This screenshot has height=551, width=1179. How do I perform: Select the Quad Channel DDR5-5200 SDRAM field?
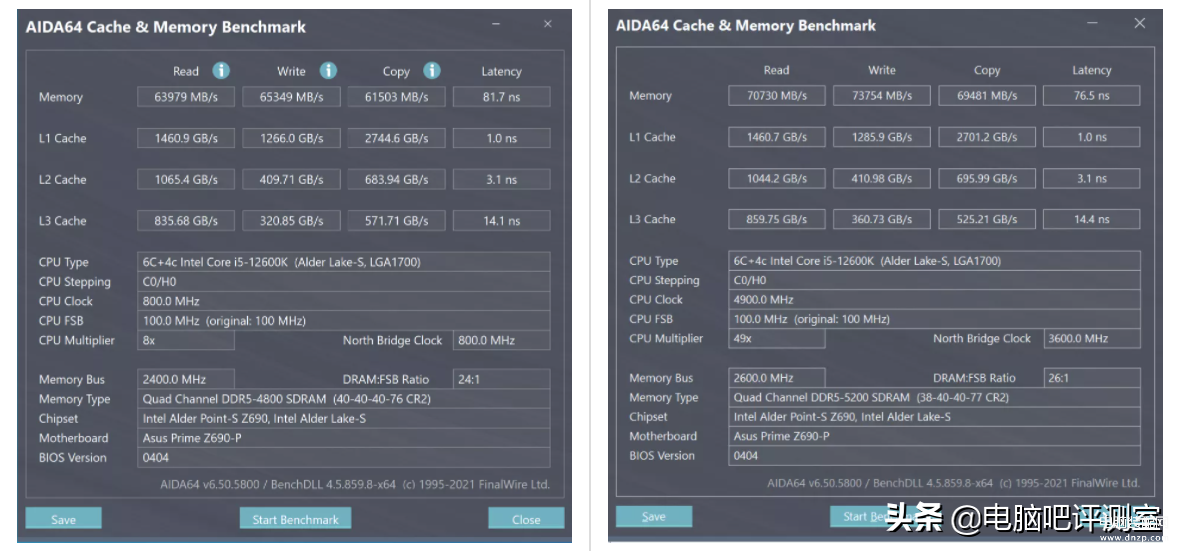coord(935,397)
